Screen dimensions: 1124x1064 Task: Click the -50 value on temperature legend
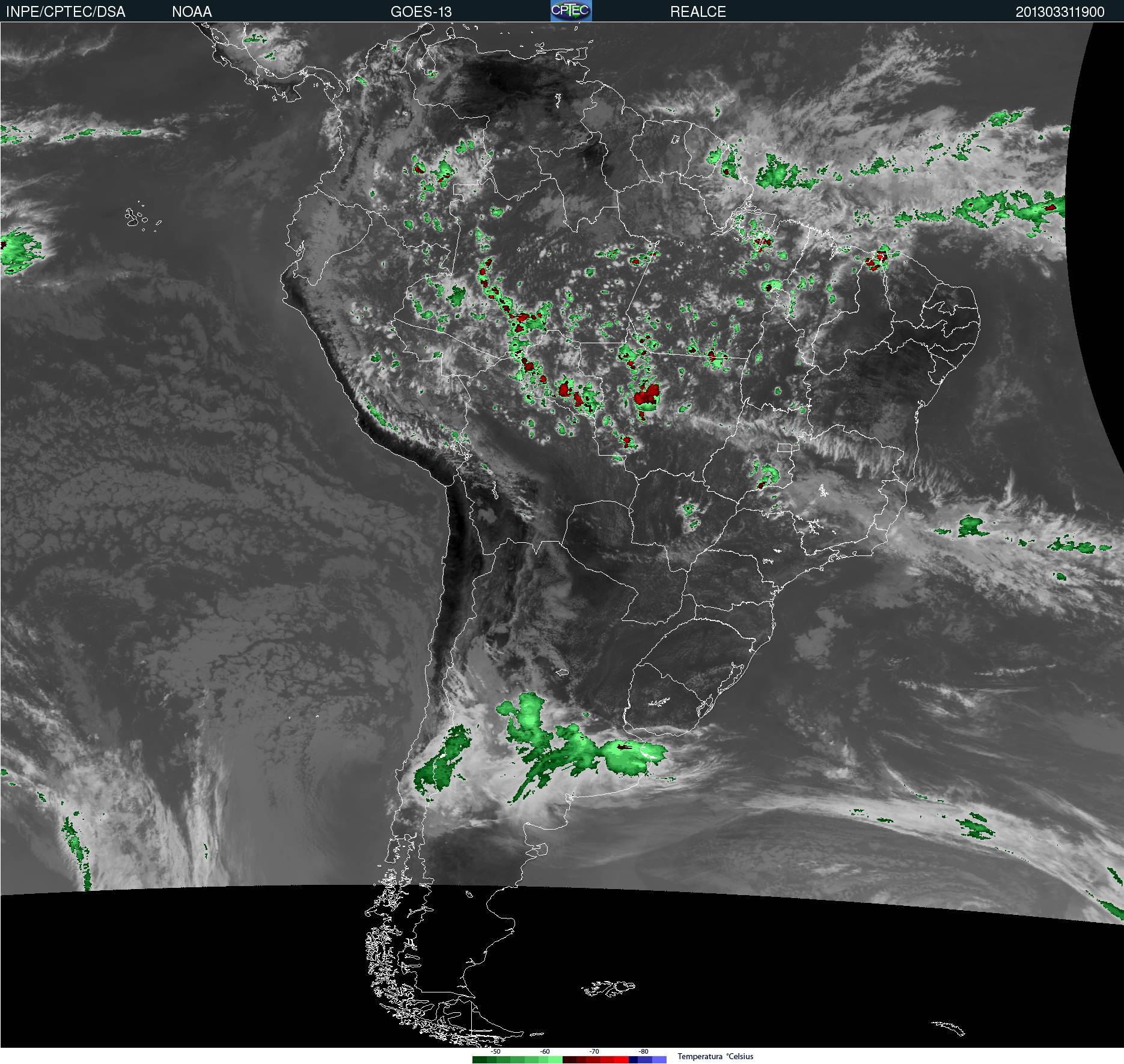pyautogui.click(x=495, y=1051)
